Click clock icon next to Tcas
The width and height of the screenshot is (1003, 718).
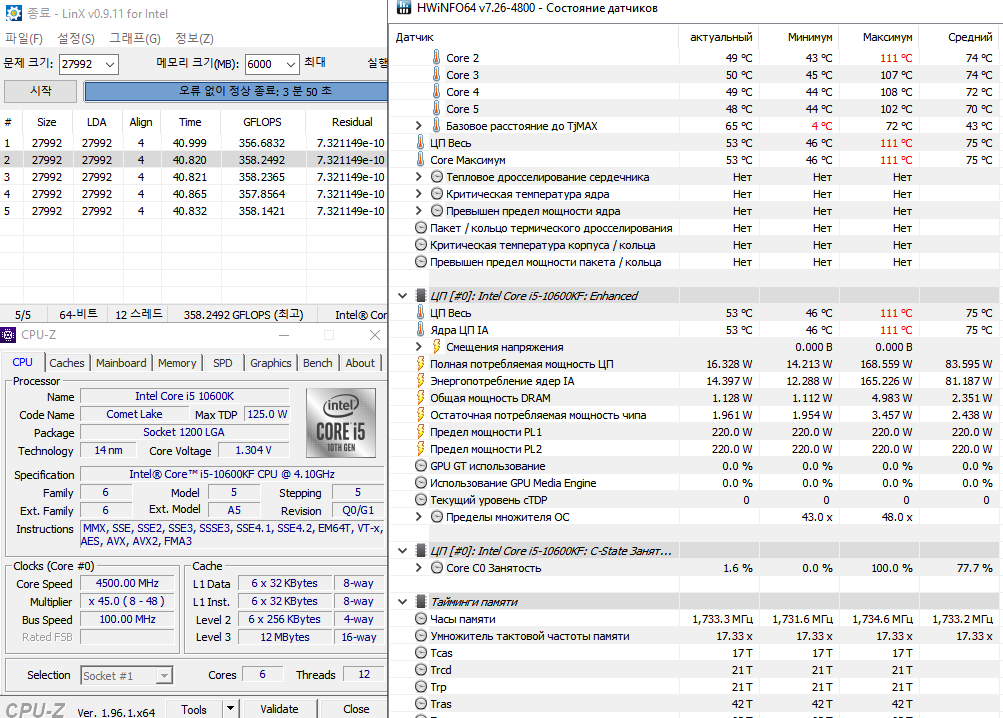tap(421, 653)
